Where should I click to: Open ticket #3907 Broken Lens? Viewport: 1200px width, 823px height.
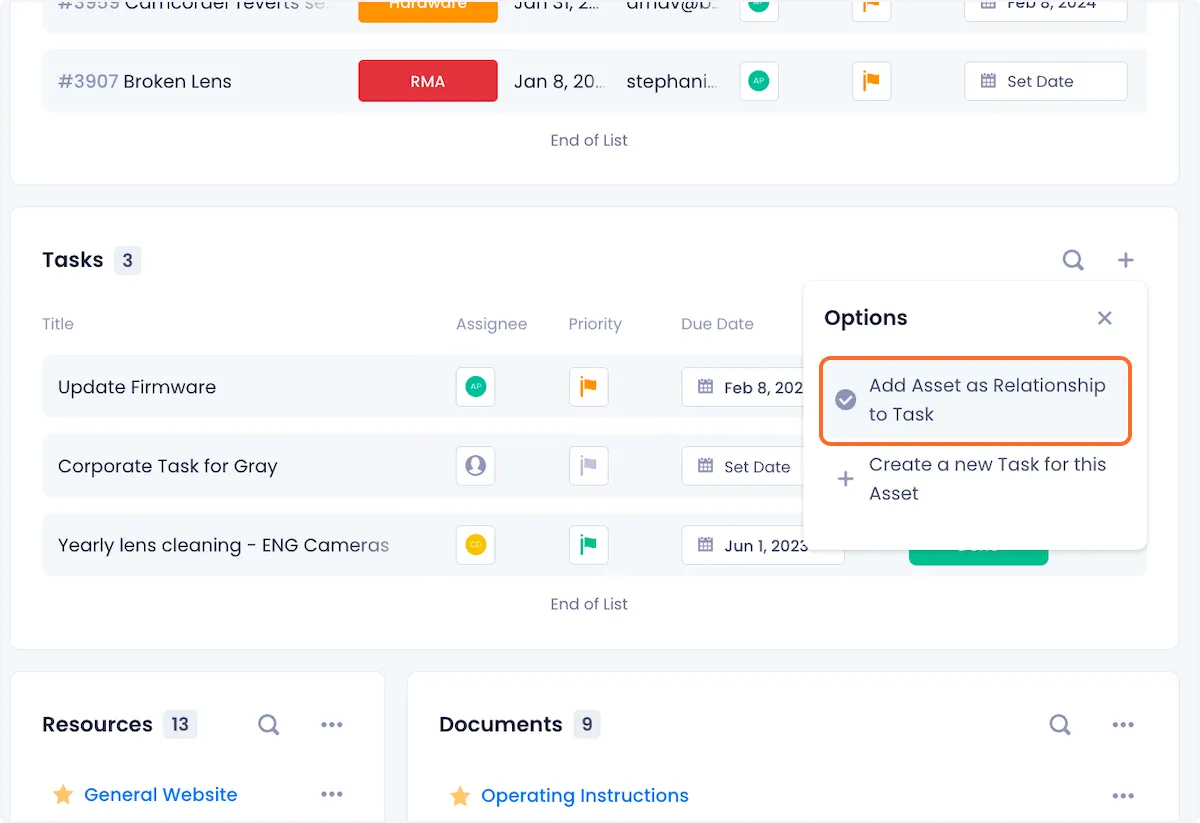point(145,81)
